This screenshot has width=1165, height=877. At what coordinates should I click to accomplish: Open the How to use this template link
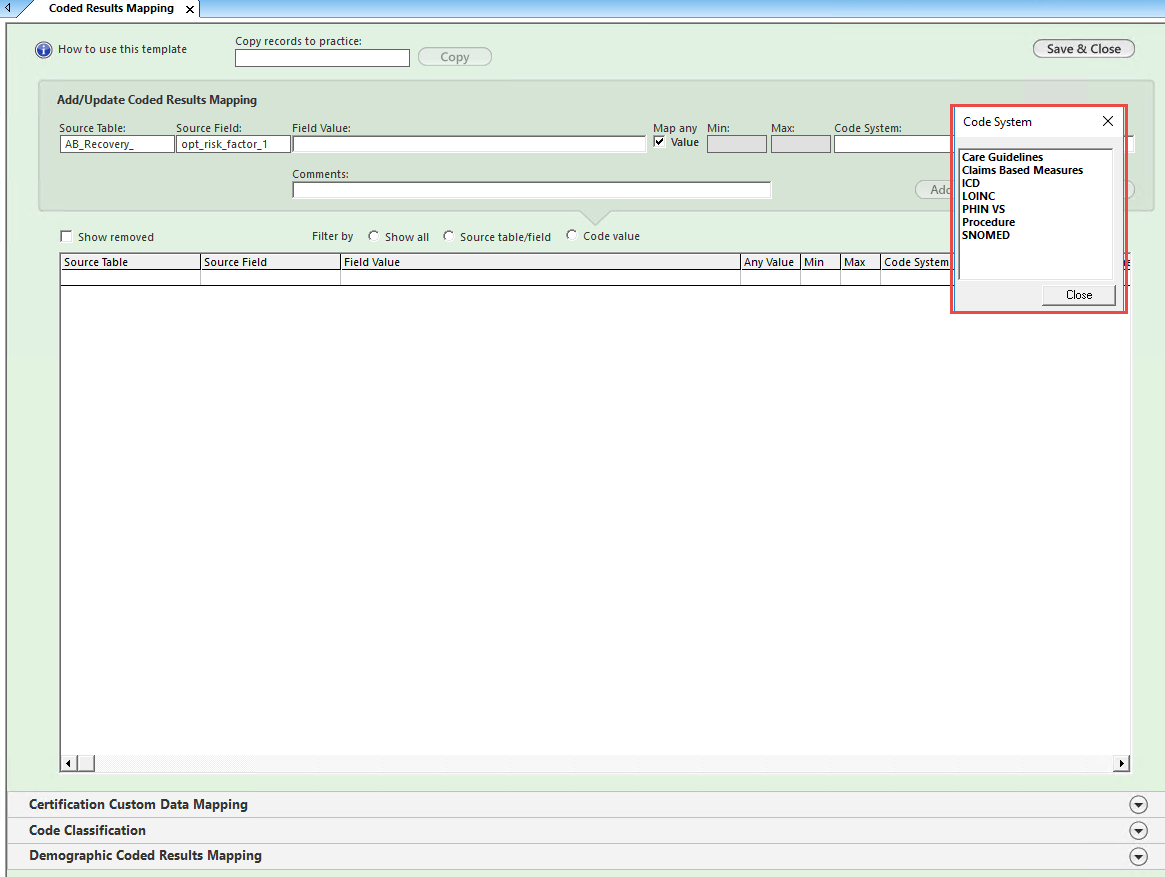pos(123,49)
